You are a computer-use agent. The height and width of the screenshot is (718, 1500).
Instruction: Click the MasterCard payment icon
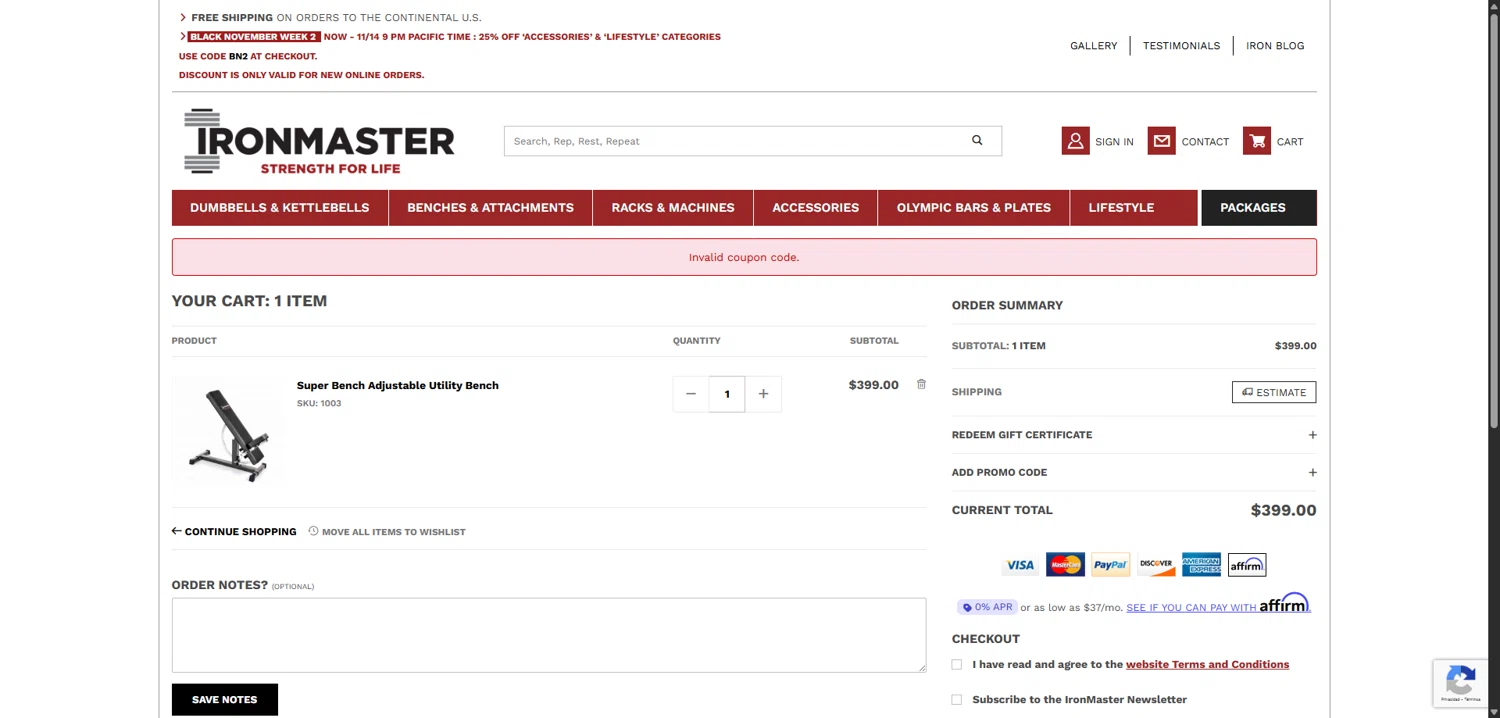pyautogui.click(x=1065, y=565)
